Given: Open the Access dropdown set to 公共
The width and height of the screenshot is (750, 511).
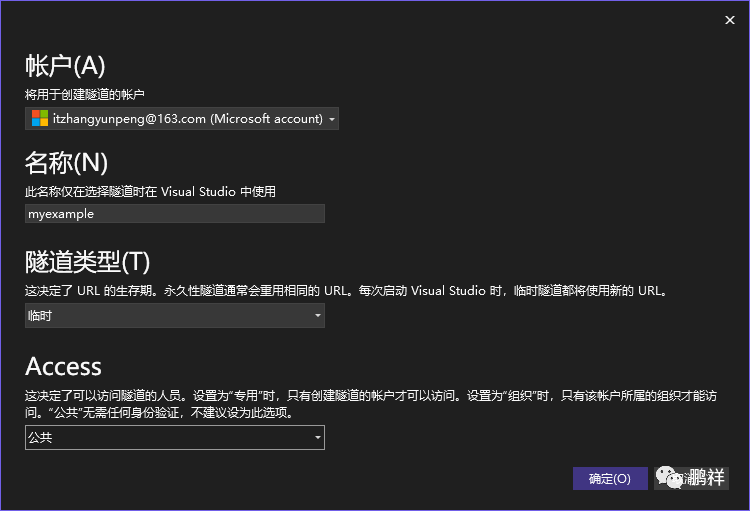Looking at the screenshot, I should 175,437.
